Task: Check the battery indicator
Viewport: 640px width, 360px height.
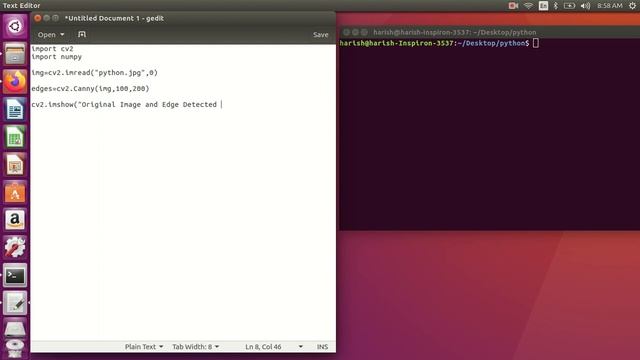Action: pos(569,6)
